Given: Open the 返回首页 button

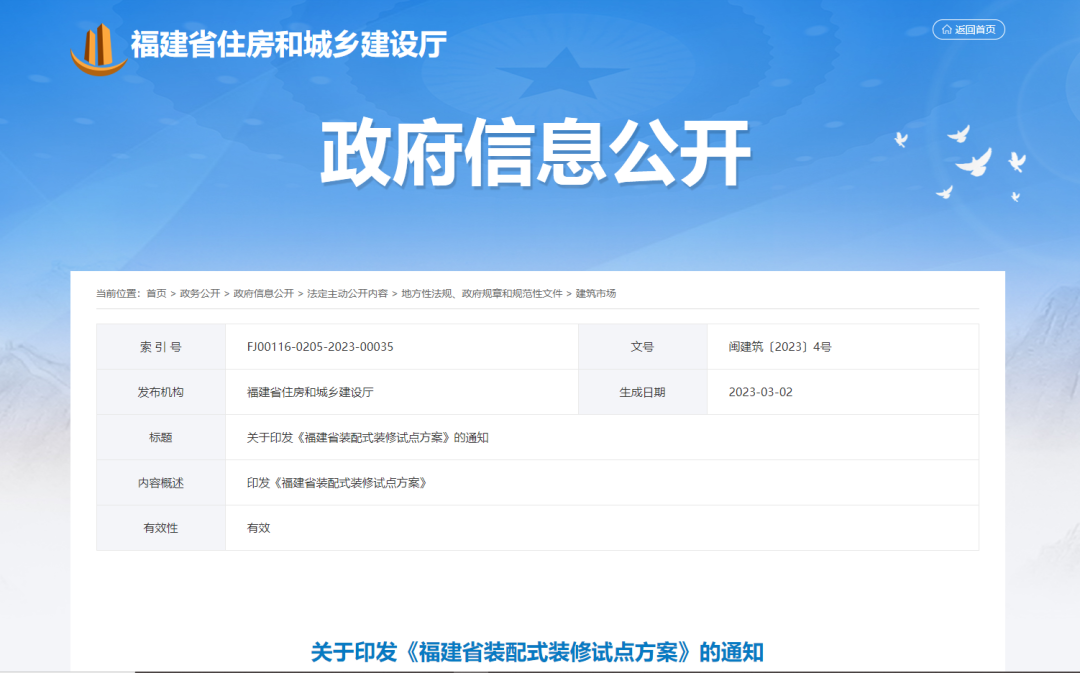Looking at the screenshot, I should (x=968, y=29).
